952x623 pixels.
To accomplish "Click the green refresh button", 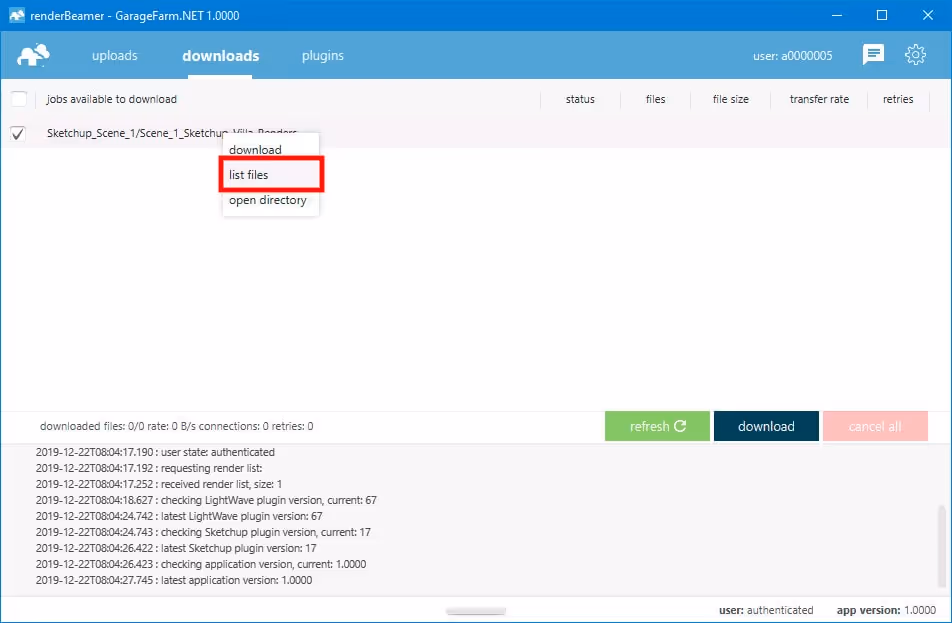I will (x=657, y=426).
